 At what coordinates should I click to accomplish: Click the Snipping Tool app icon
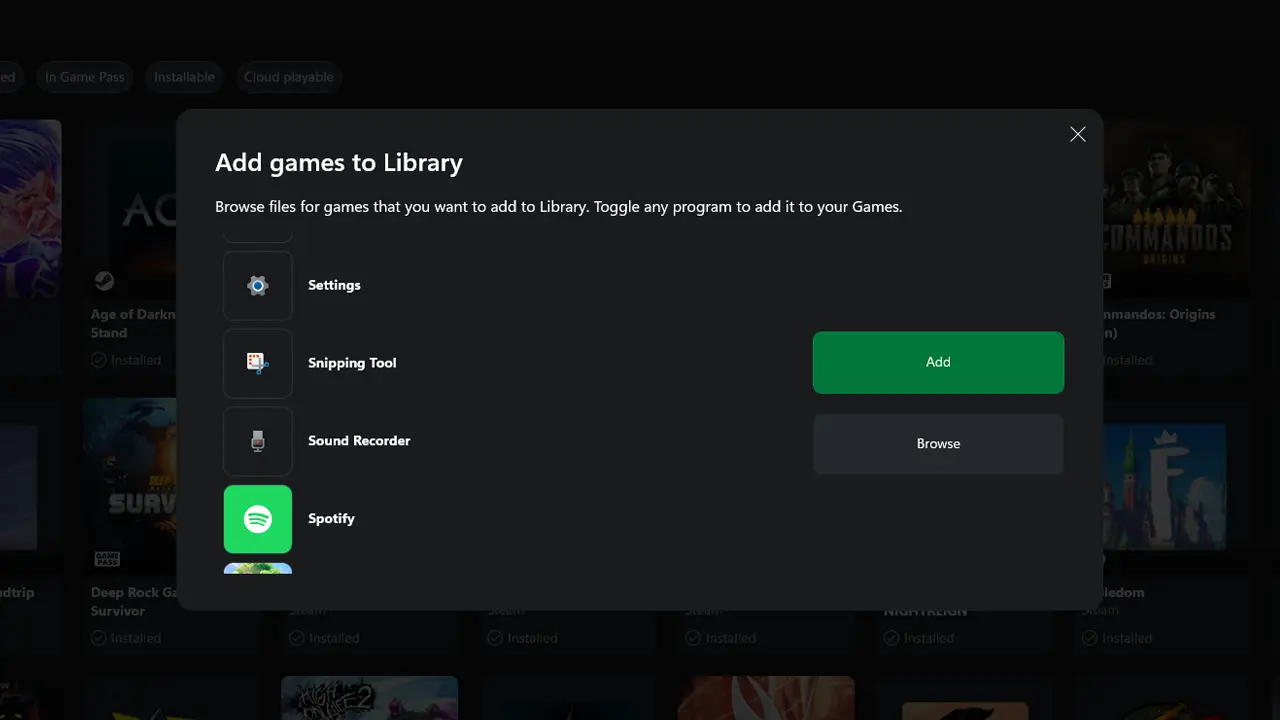[258, 364]
